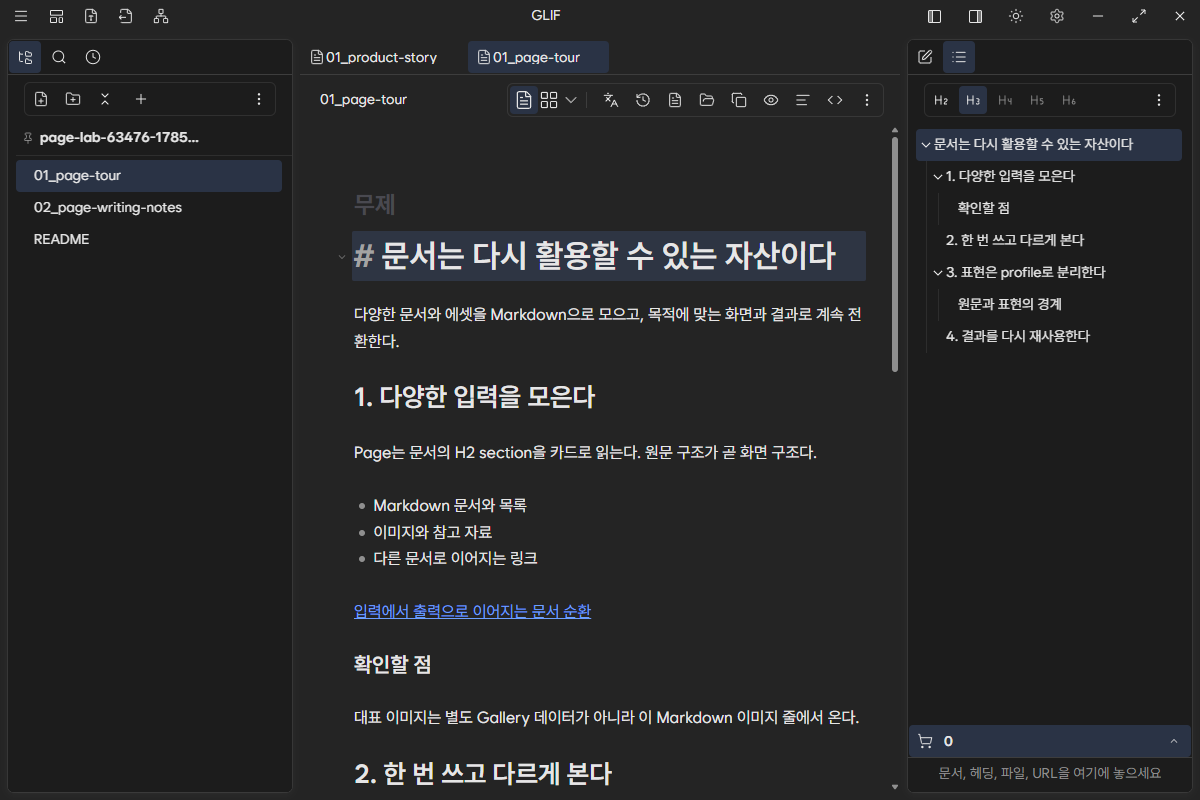Click the cart icon with count 0
This screenshot has height=800, width=1200.
[x=925, y=741]
